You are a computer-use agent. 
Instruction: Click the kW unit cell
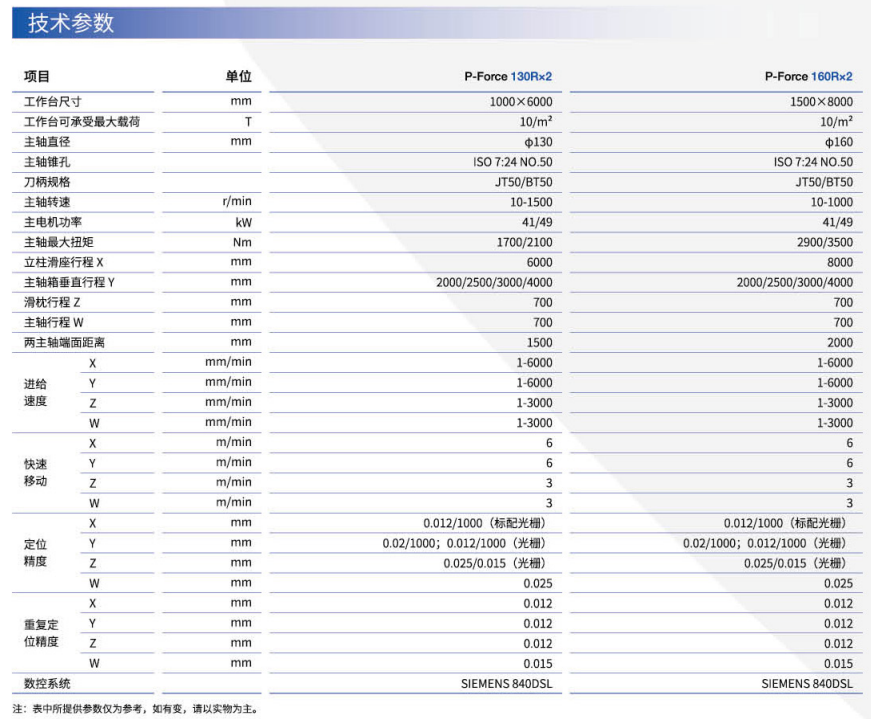(x=243, y=222)
